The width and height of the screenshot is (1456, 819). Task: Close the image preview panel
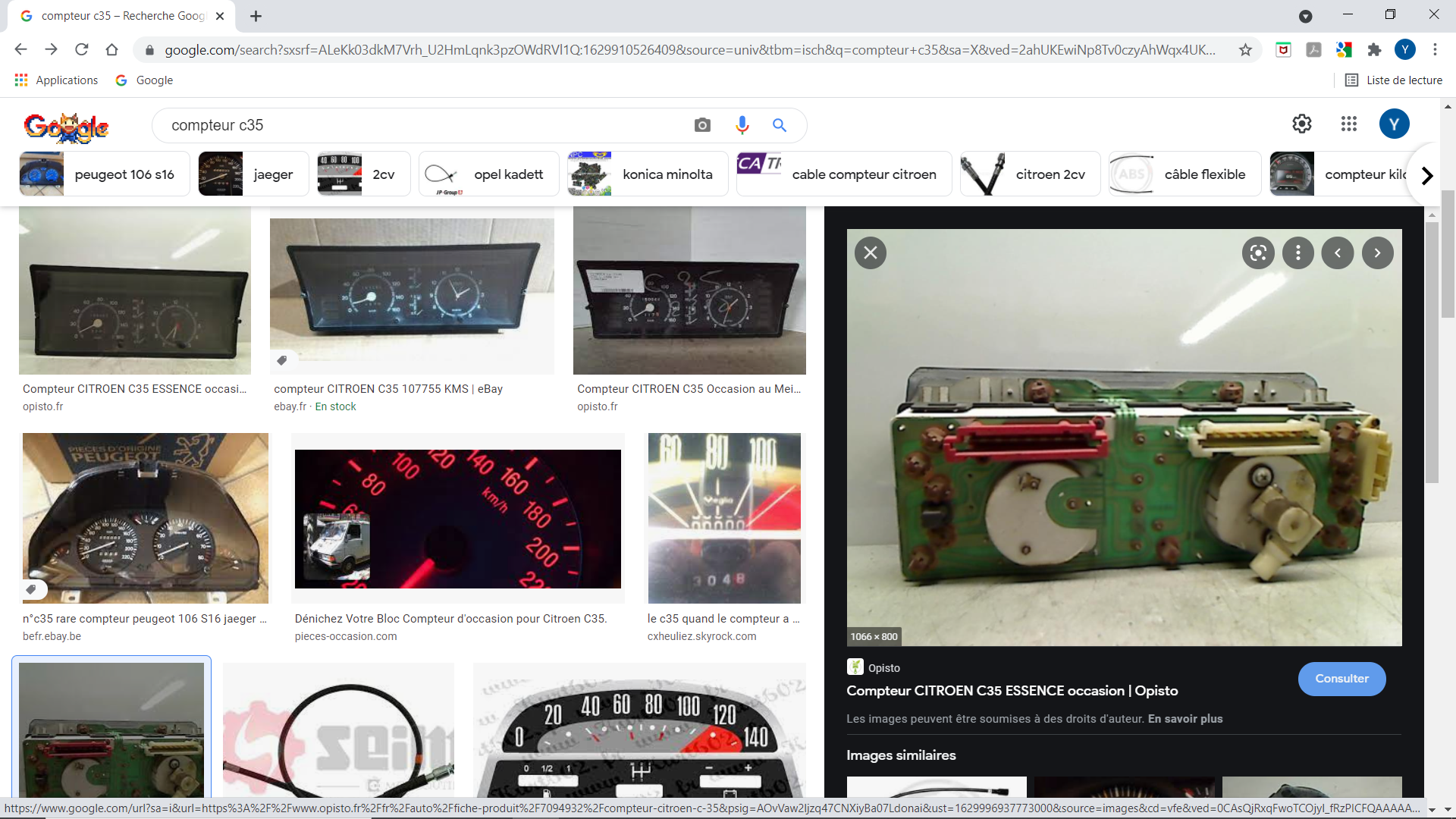click(871, 253)
